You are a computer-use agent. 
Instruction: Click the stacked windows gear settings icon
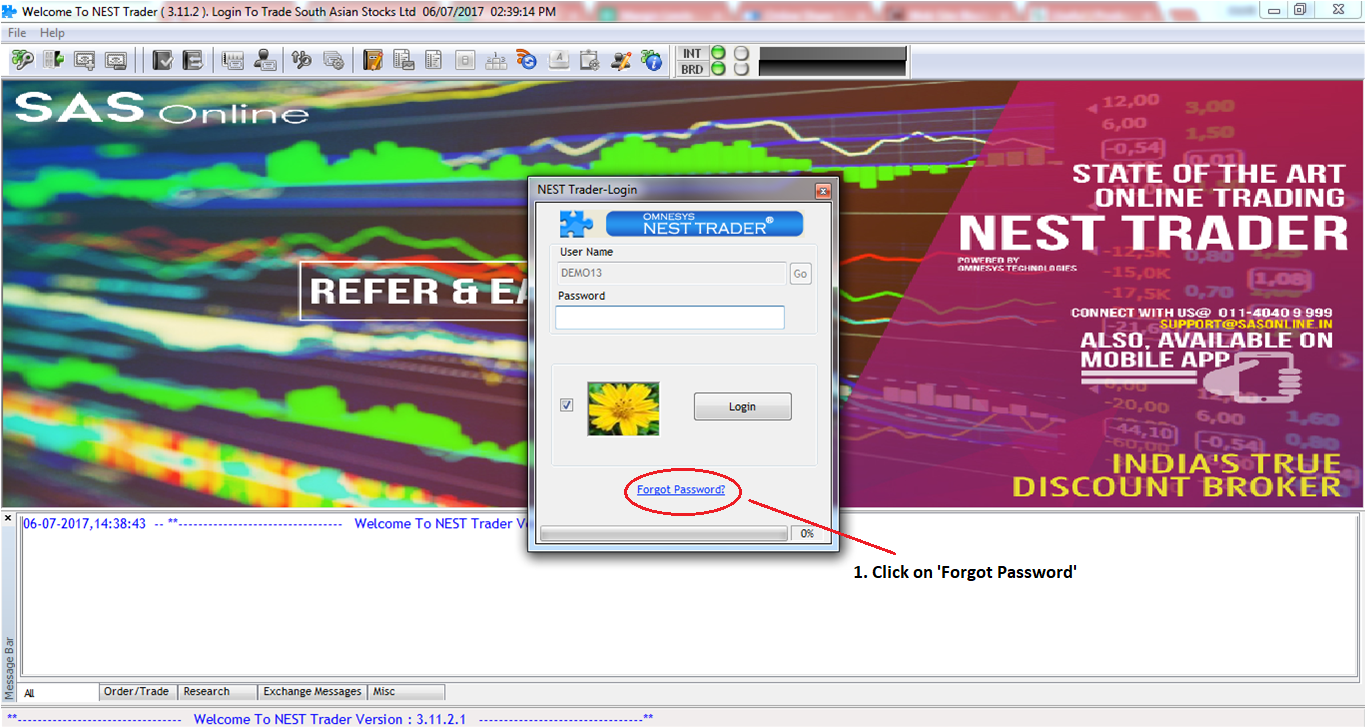(333, 60)
